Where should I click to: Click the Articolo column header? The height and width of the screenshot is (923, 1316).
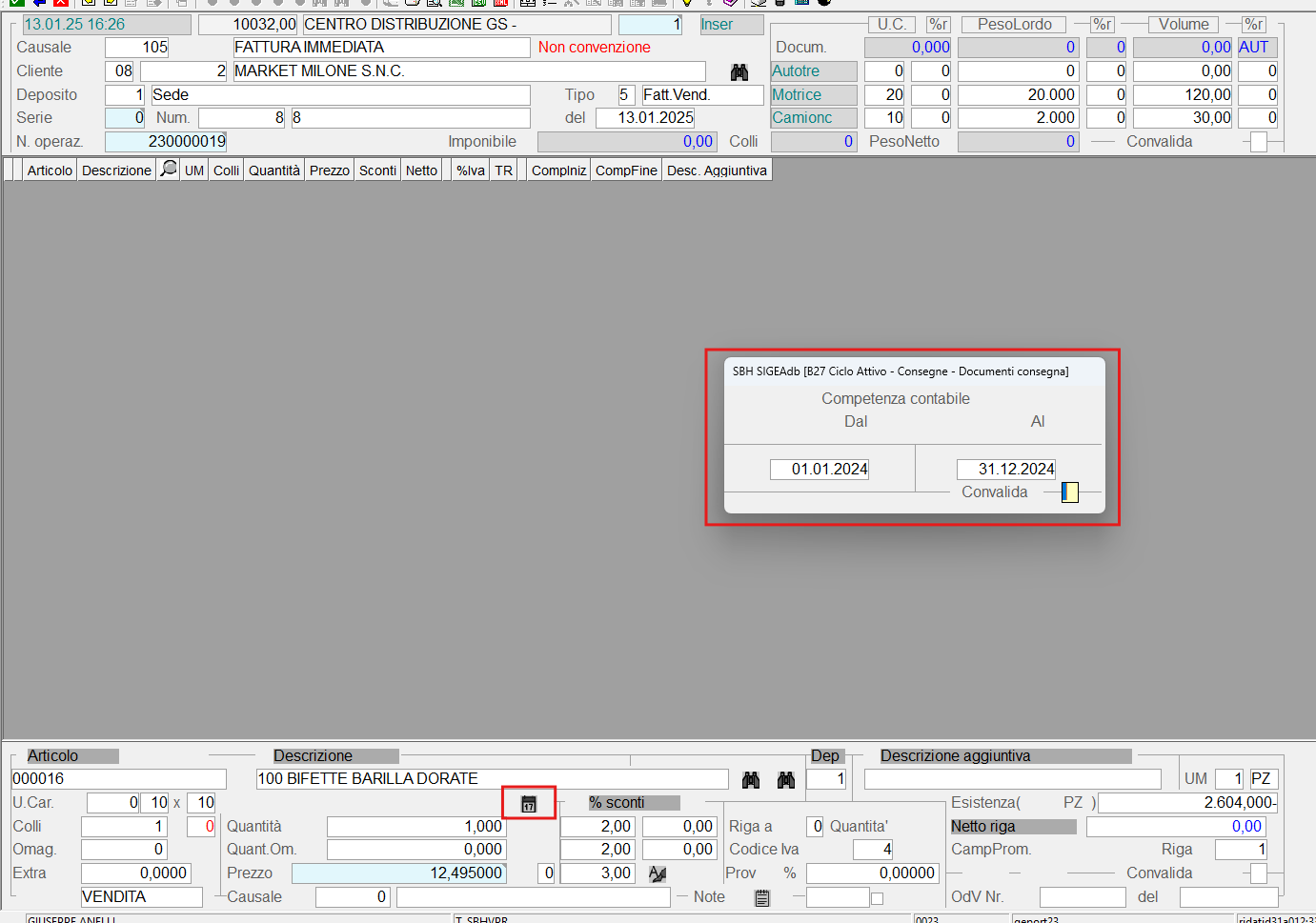[50, 171]
